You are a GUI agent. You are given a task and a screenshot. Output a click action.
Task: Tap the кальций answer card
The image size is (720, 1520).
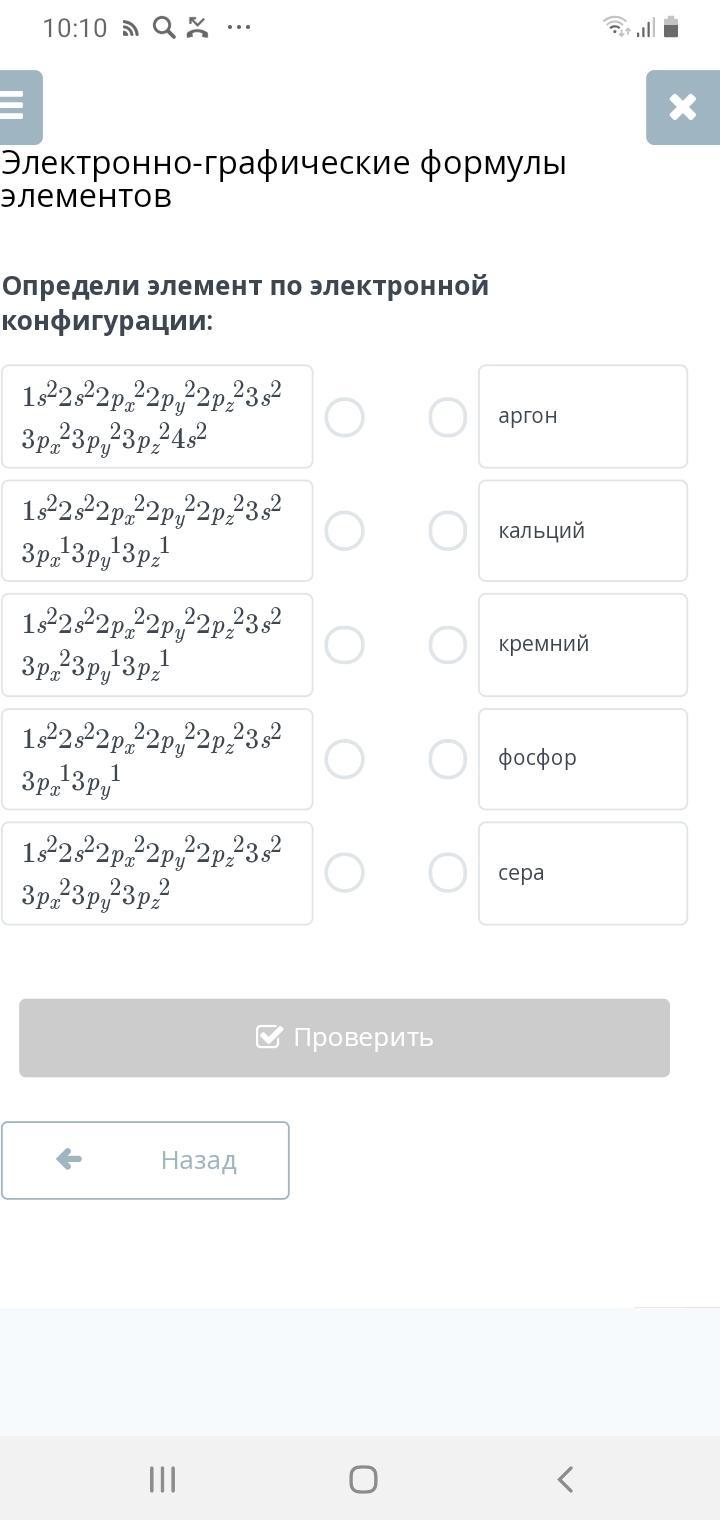pyautogui.click(x=582, y=531)
